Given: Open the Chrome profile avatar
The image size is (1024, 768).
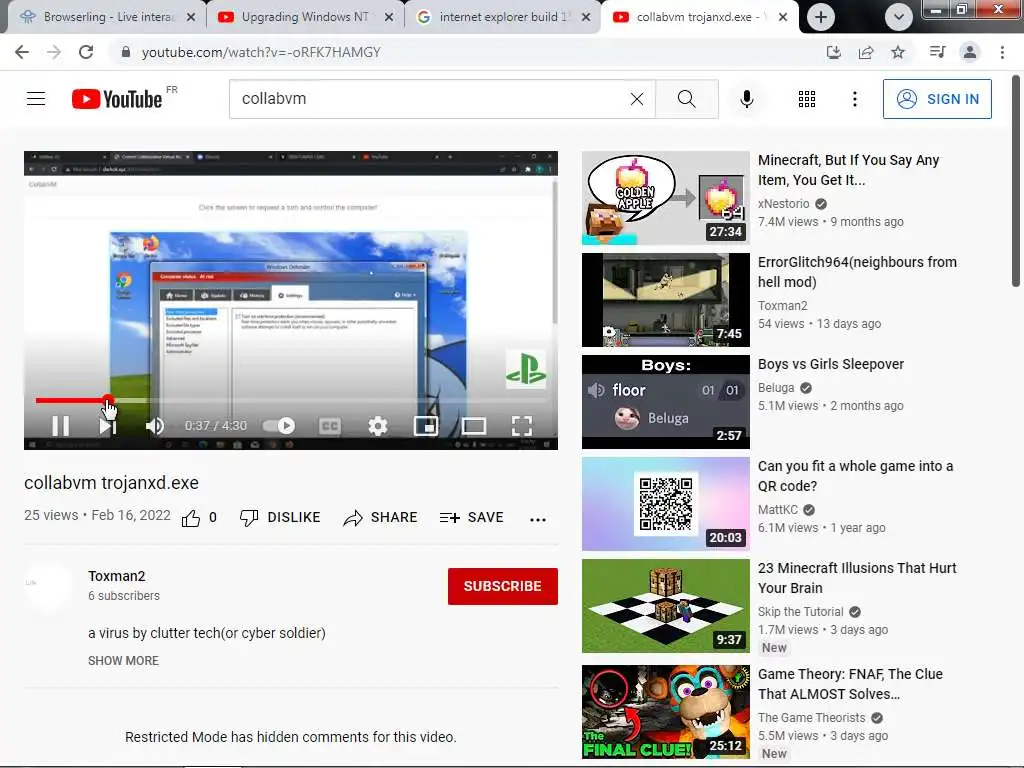Looking at the screenshot, I should 970,52.
